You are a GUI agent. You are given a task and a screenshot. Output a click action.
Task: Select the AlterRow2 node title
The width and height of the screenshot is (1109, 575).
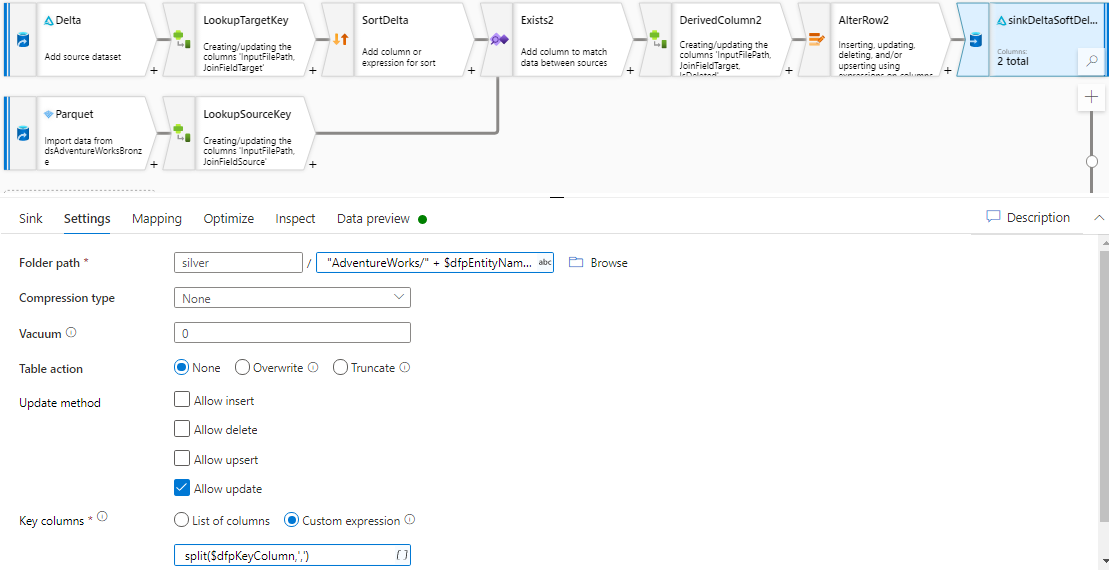tap(864, 20)
